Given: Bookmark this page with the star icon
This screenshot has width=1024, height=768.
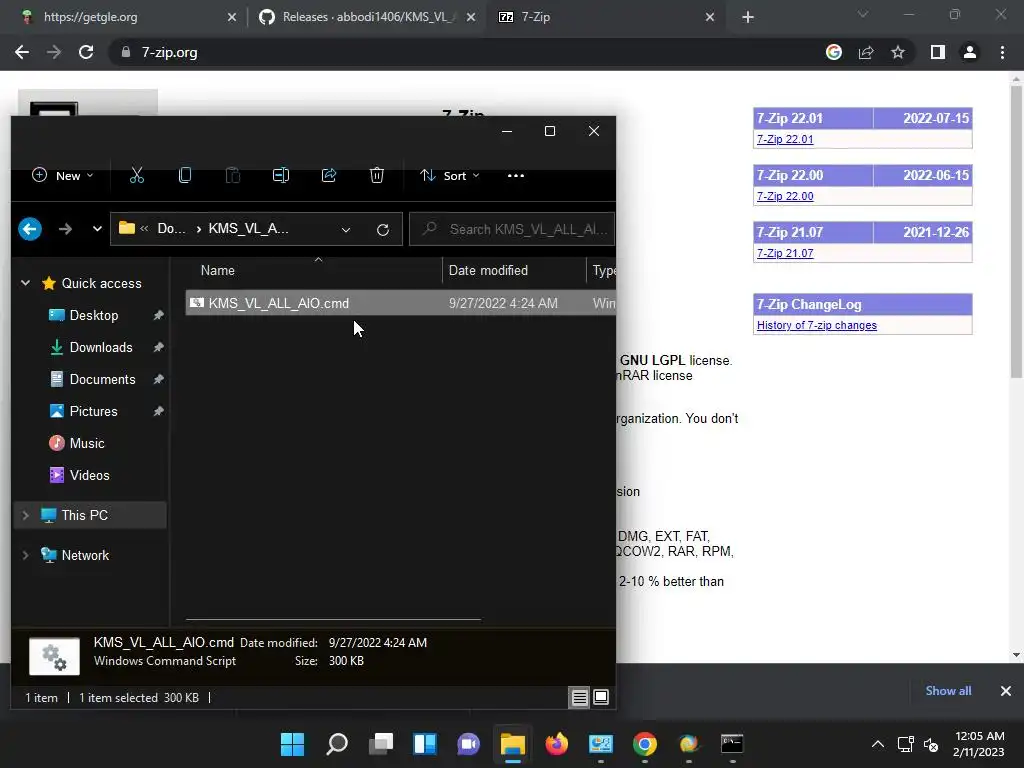Looking at the screenshot, I should pos(898,52).
